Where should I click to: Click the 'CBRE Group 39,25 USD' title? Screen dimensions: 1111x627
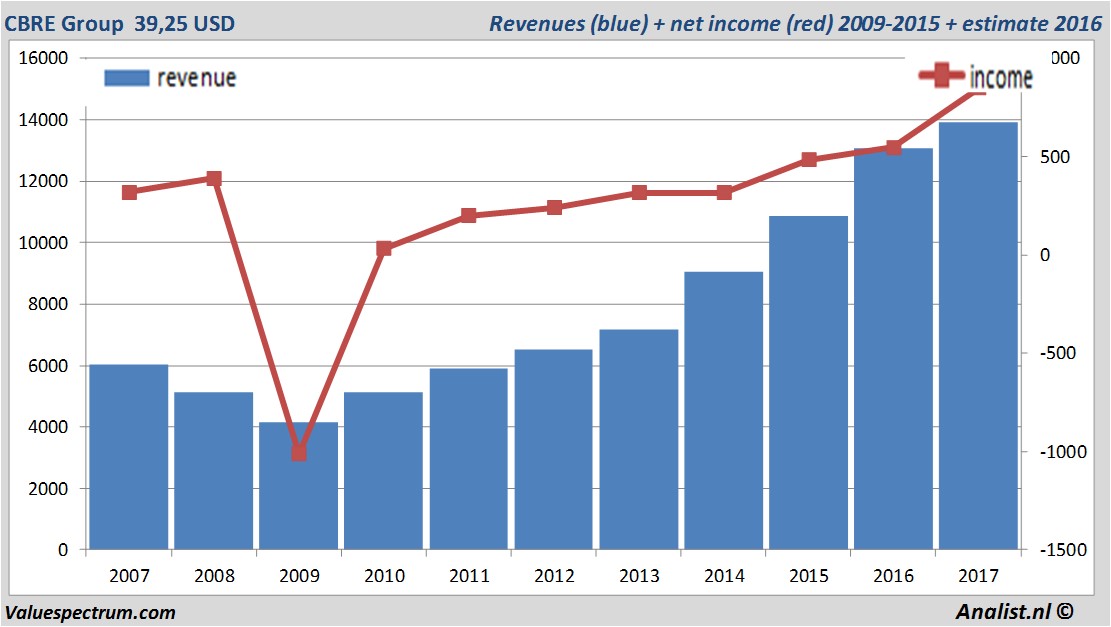click(120, 23)
